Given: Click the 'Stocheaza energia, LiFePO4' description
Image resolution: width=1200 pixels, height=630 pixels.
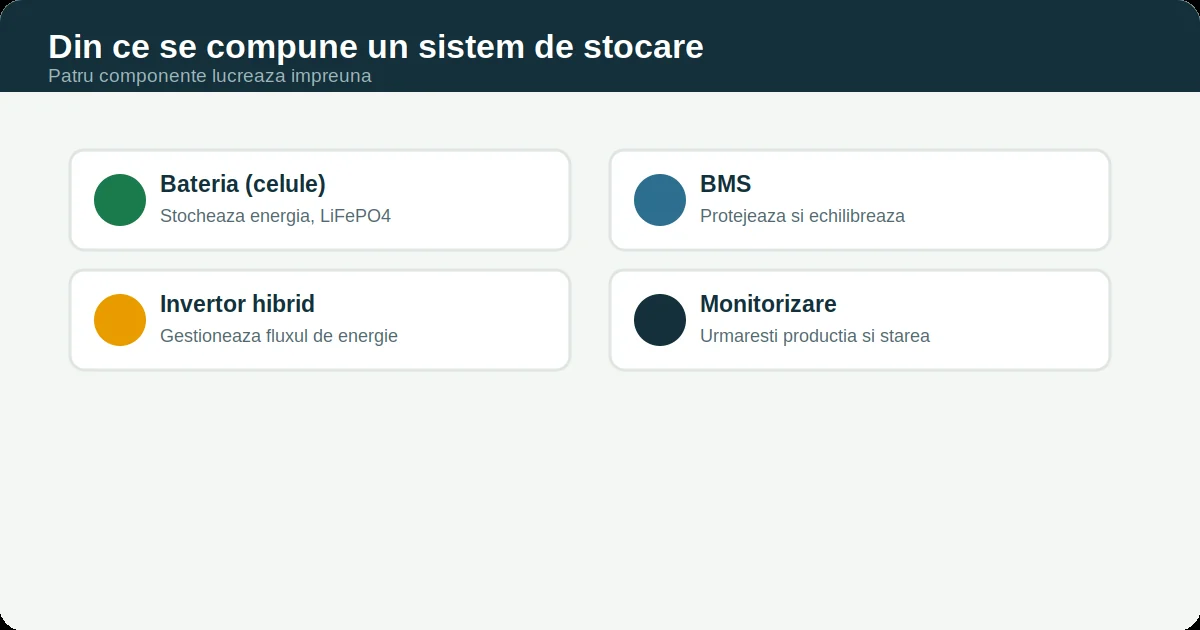Looking at the screenshot, I should [x=275, y=216].
